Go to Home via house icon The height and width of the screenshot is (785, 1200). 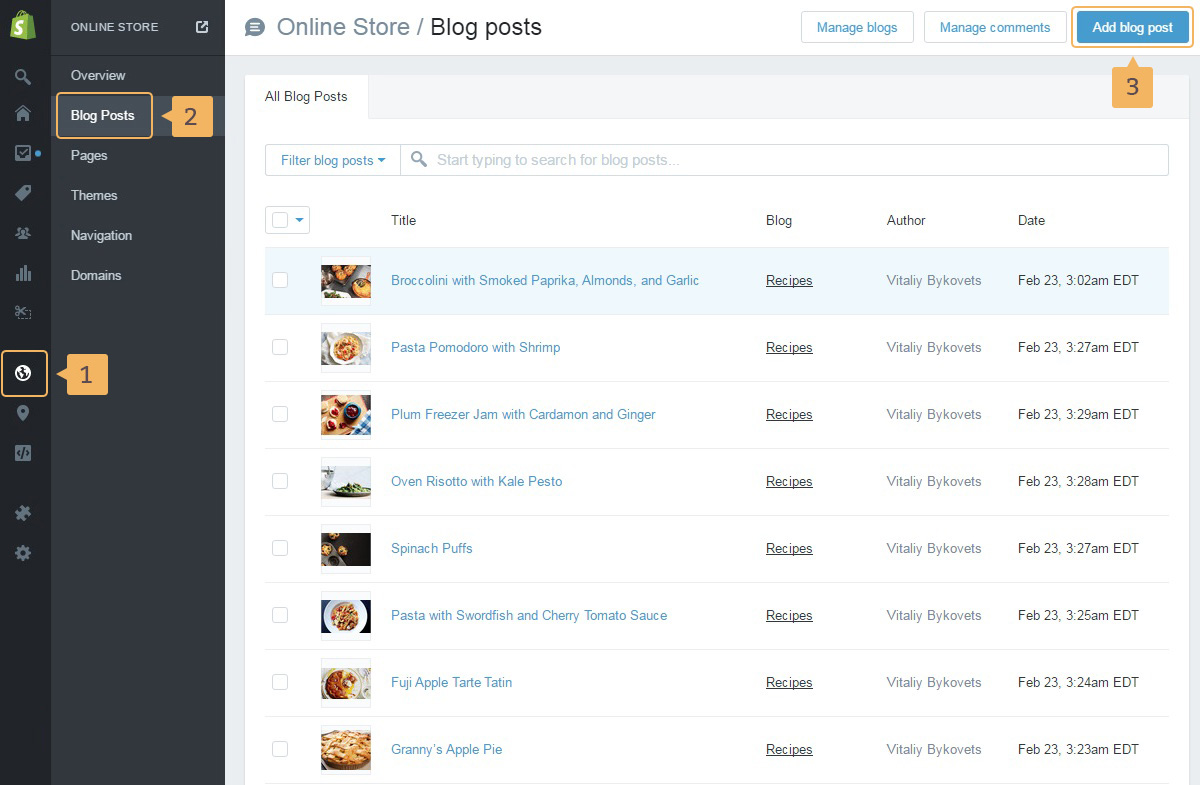pyautogui.click(x=23, y=113)
